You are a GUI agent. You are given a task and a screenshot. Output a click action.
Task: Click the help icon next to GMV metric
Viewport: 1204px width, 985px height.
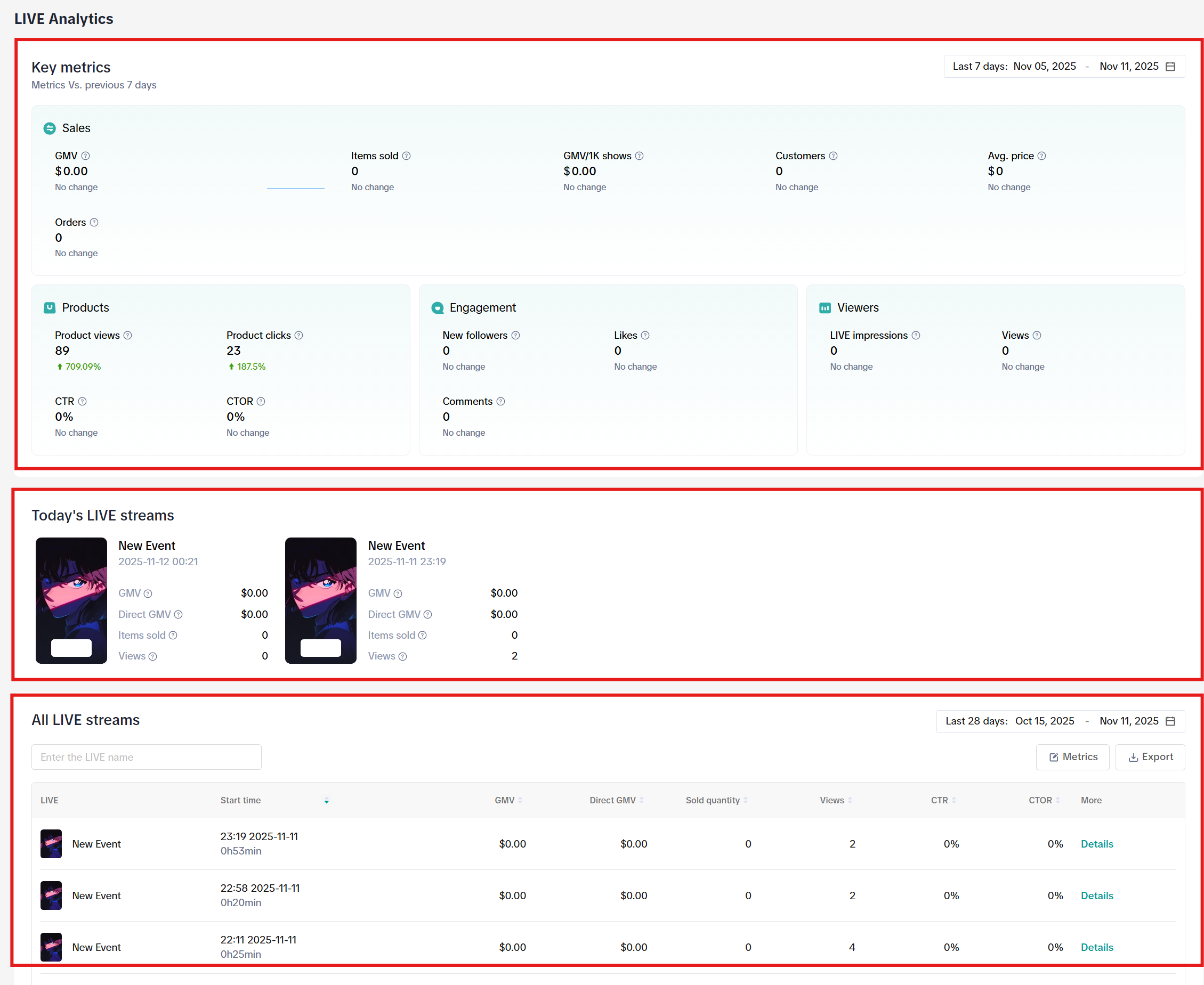tap(85, 156)
